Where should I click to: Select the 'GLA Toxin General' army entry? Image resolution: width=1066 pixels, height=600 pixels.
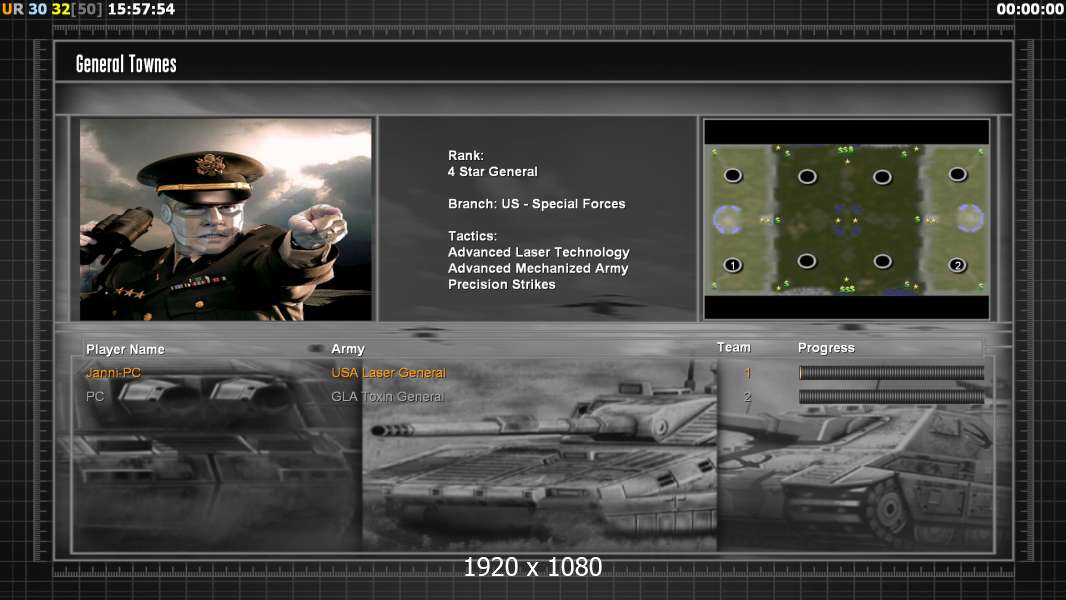coord(388,396)
